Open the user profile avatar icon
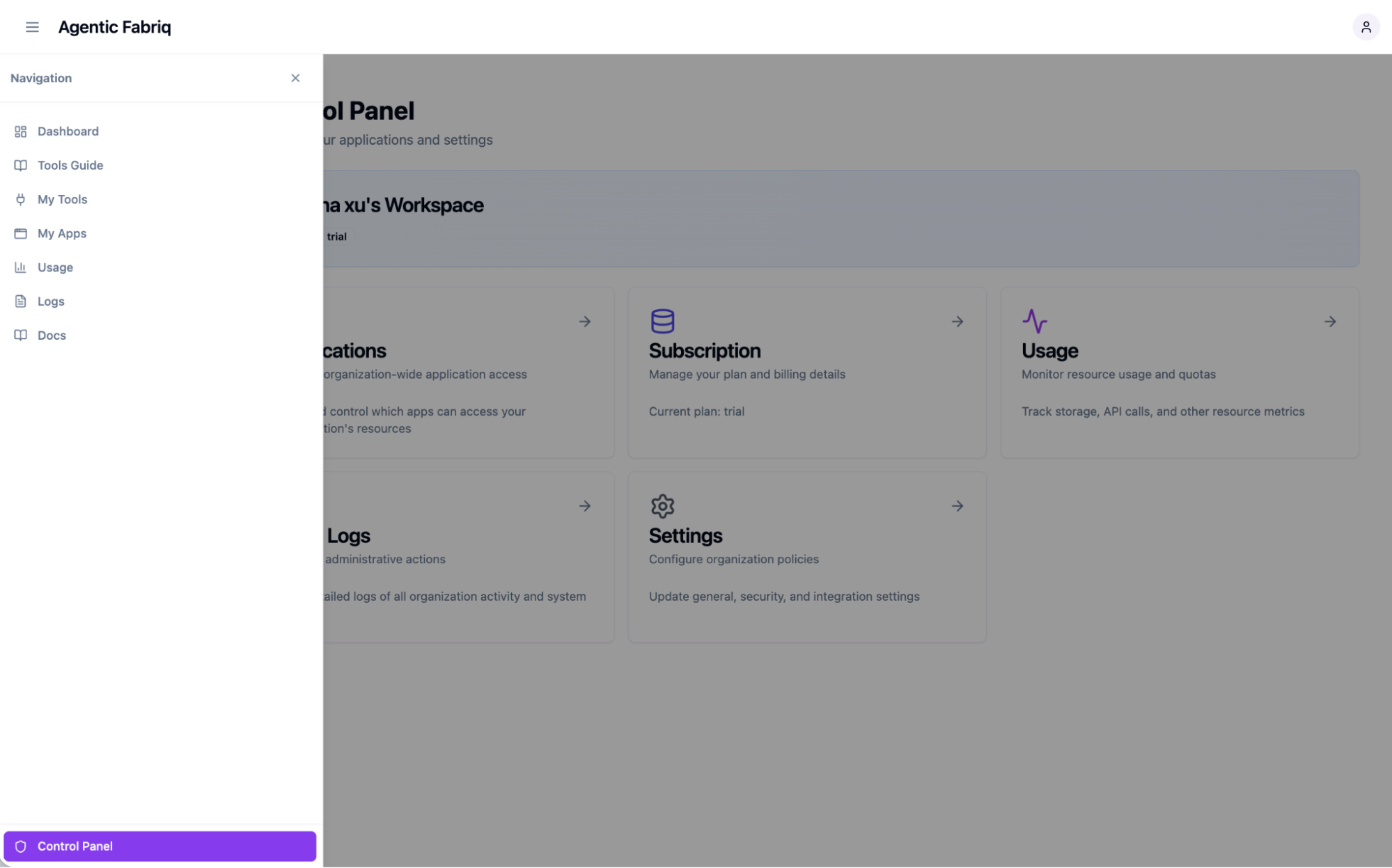The width and height of the screenshot is (1392, 868). pyautogui.click(x=1366, y=27)
